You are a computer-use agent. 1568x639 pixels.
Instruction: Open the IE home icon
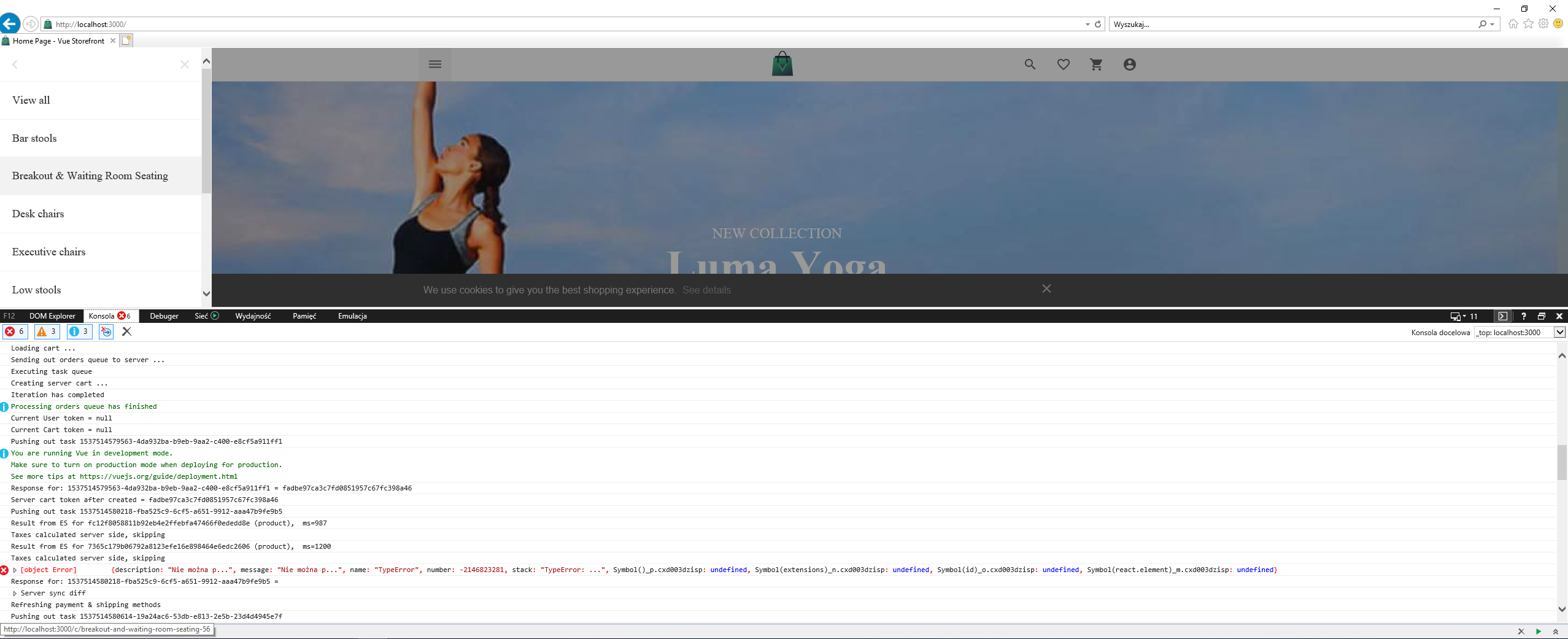click(x=1513, y=24)
